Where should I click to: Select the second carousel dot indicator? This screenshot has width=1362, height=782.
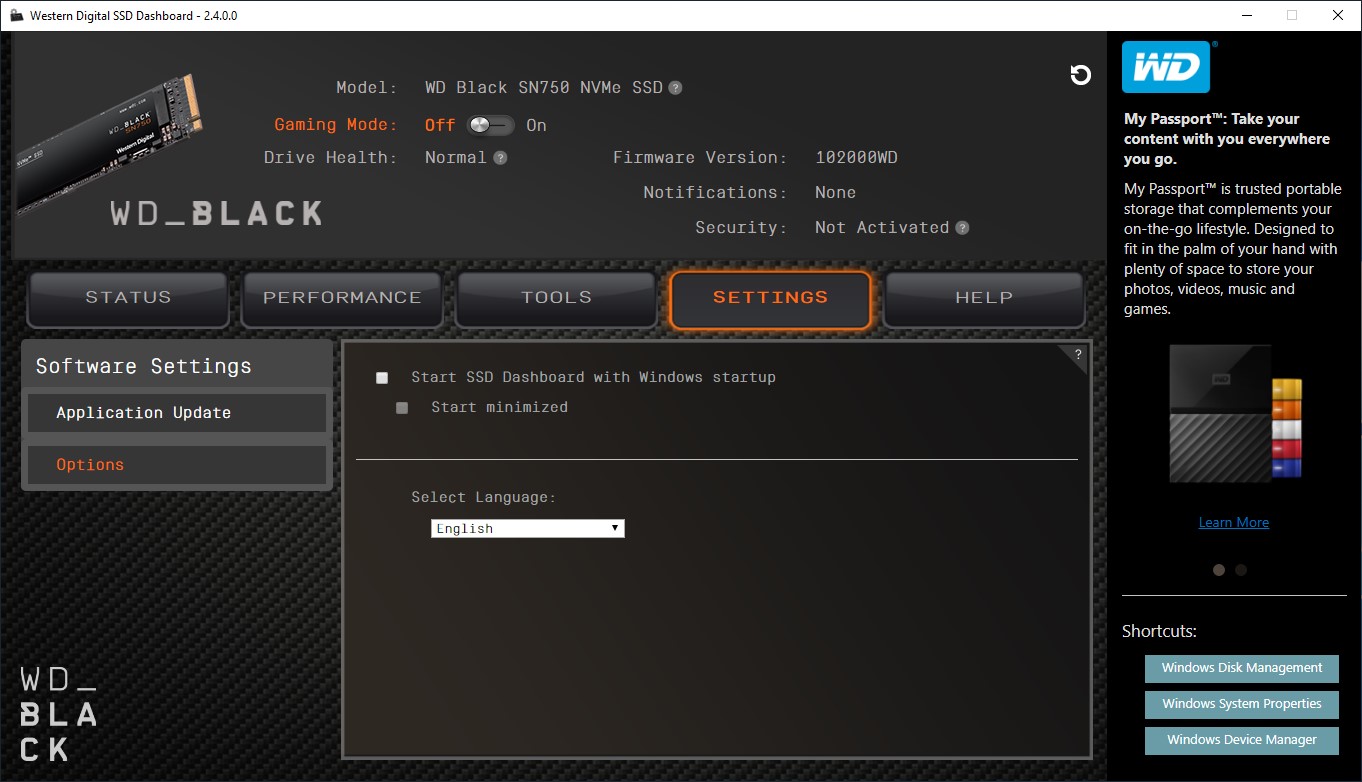point(1241,570)
